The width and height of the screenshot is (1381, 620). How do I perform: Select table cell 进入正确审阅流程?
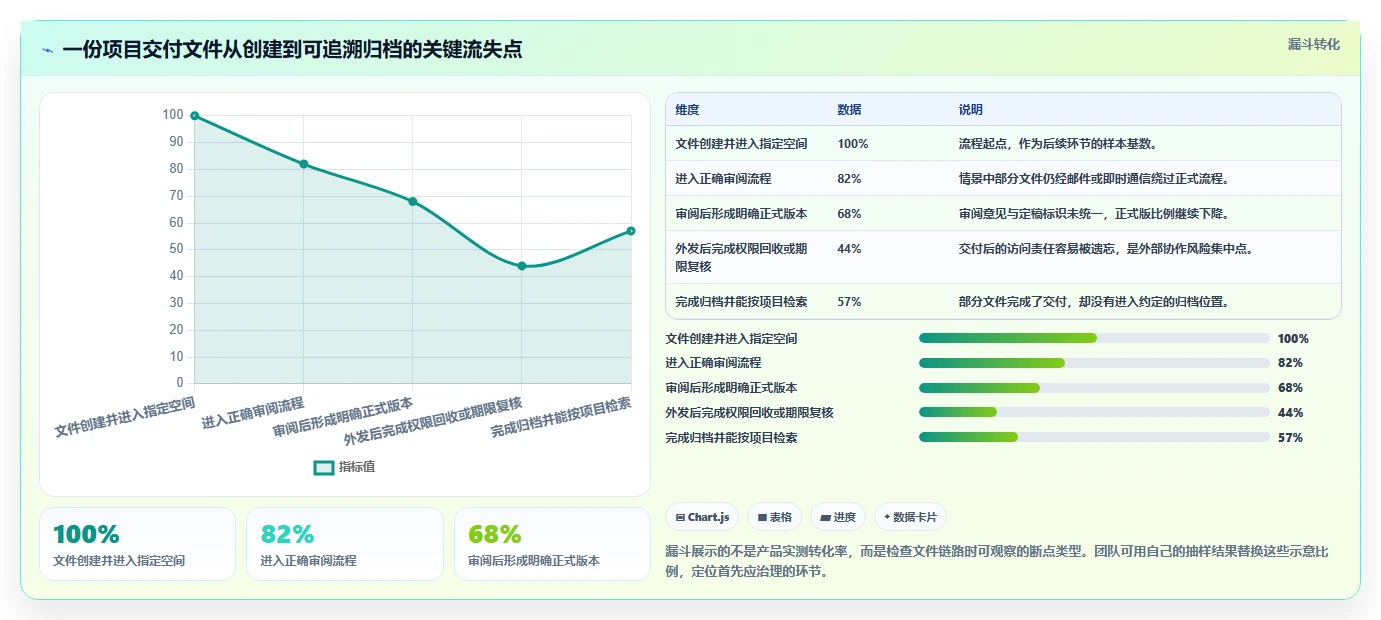pos(723,179)
